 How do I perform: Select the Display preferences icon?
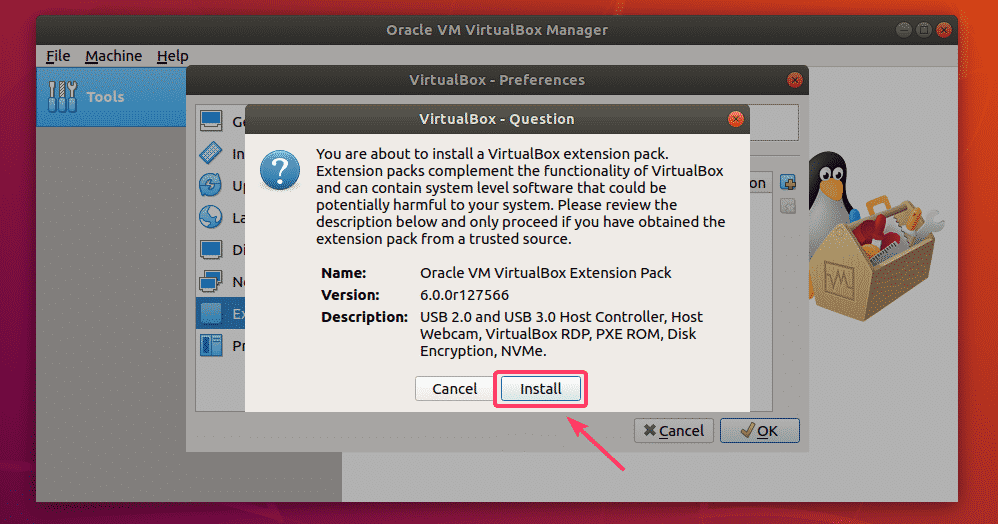(x=211, y=249)
